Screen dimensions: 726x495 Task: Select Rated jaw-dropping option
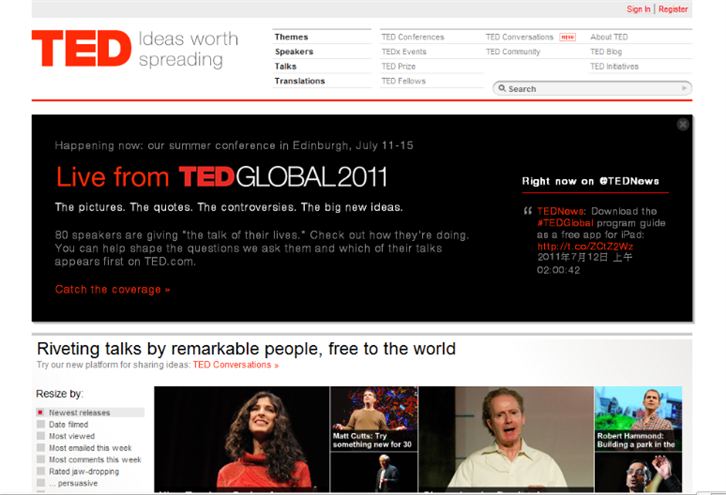click(x=78, y=471)
